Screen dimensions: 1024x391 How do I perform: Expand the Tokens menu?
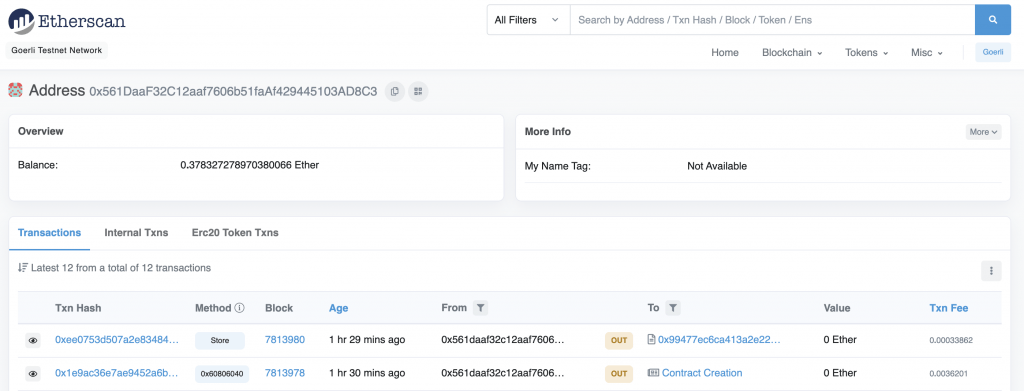866,52
